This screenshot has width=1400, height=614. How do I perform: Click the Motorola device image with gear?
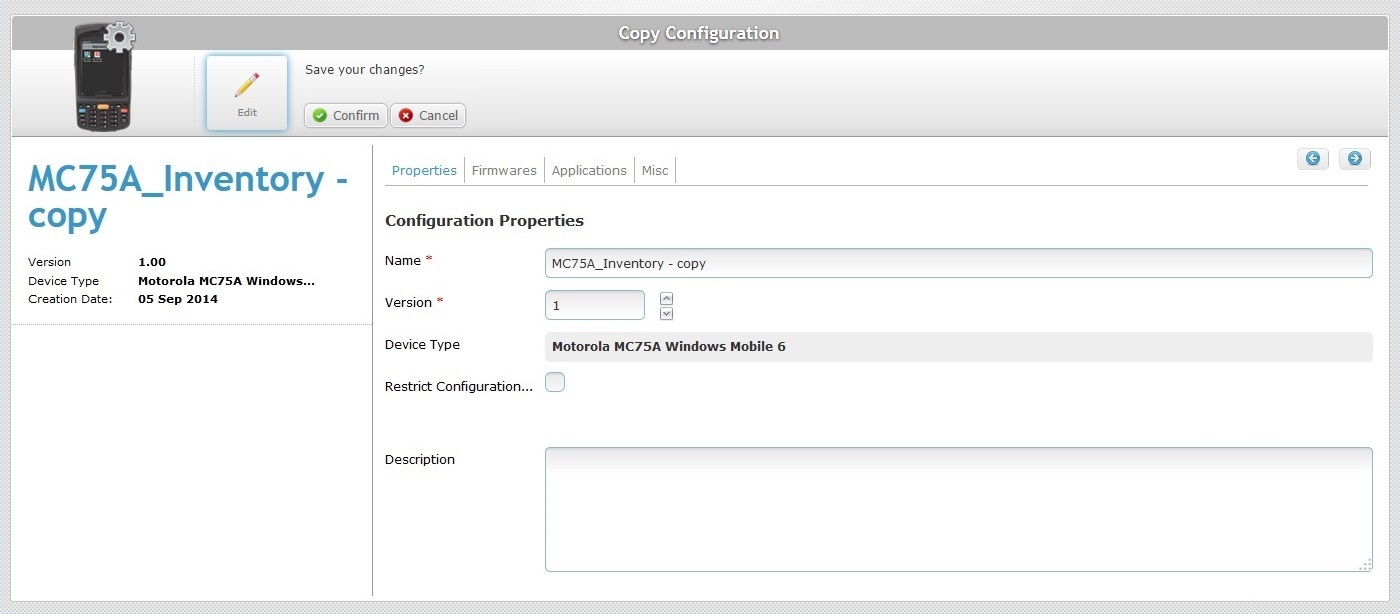click(x=104, y=77)
